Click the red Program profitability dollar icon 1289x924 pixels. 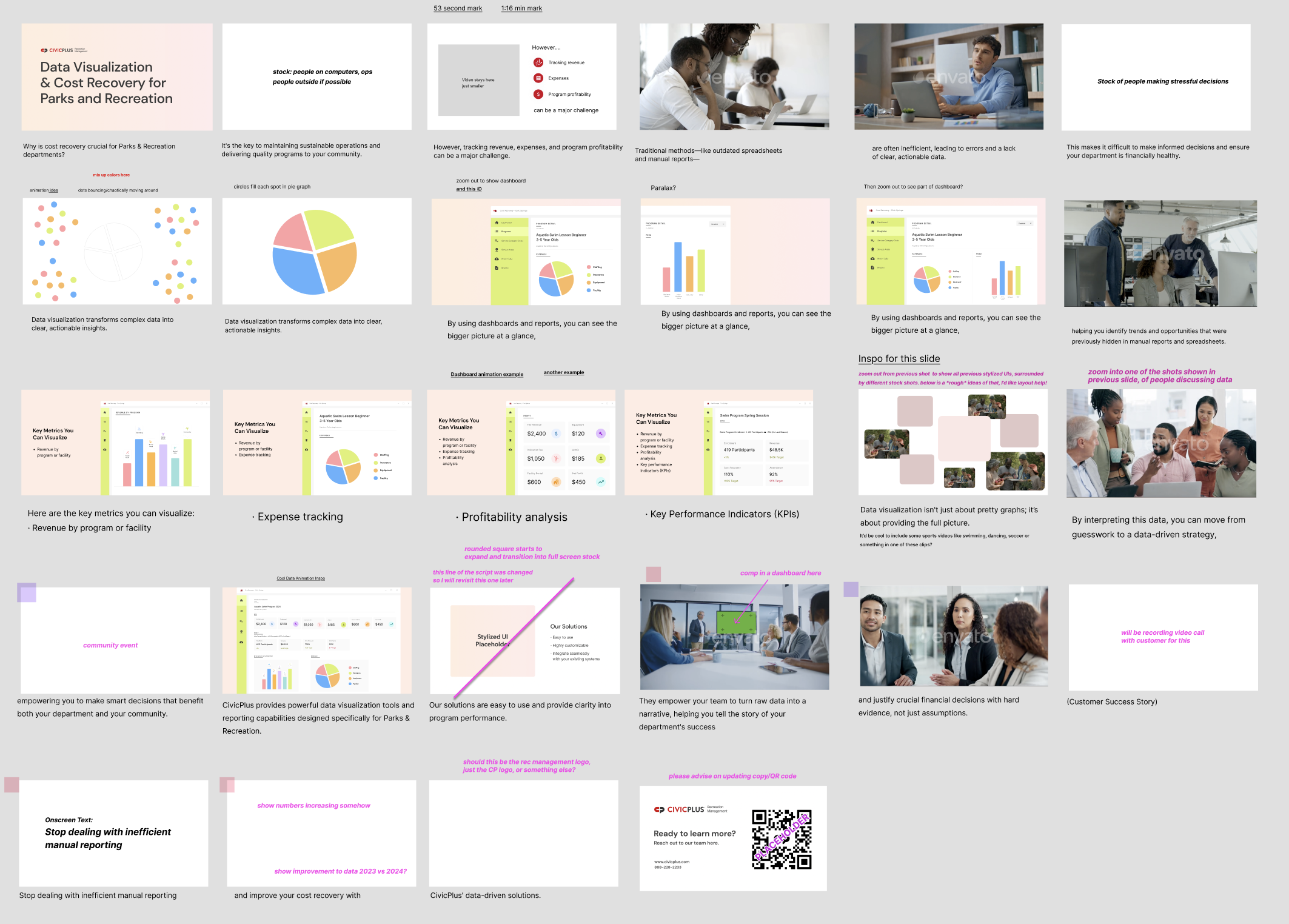point(538,94)
